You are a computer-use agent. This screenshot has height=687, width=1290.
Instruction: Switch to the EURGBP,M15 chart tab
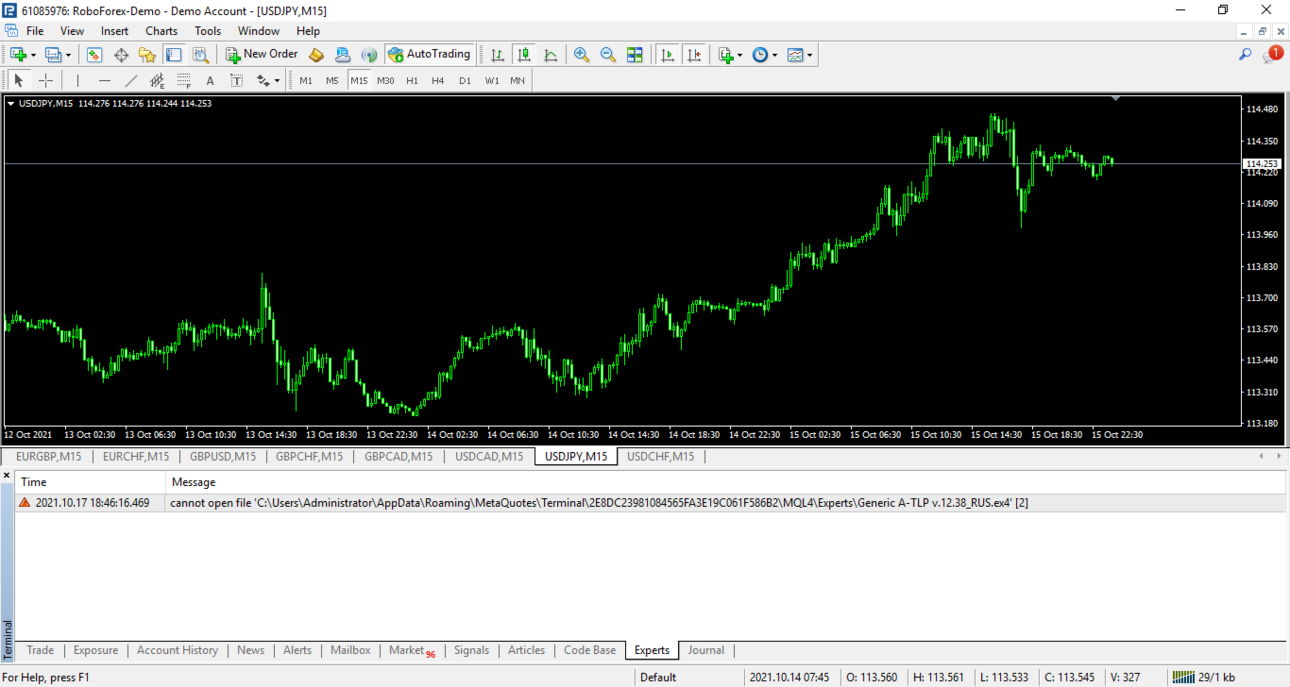pos(48,457)
